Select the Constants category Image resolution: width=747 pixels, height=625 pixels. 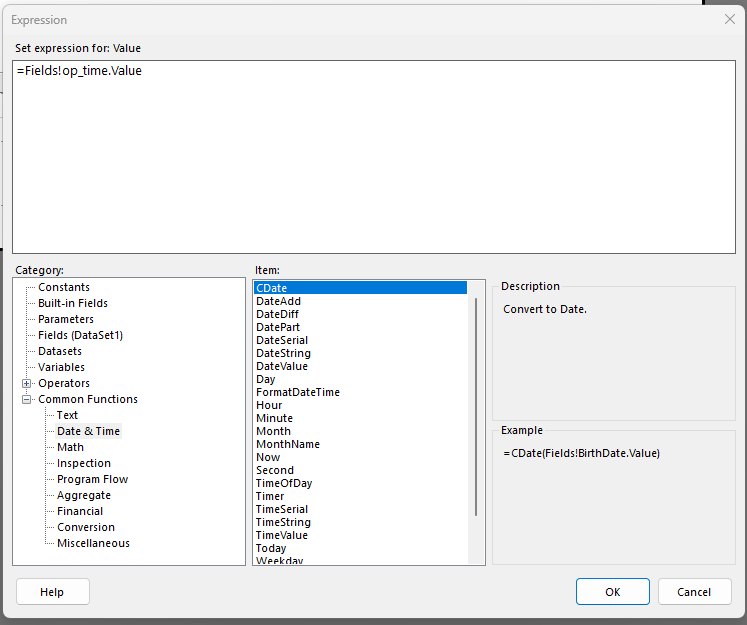coord(64,287)
